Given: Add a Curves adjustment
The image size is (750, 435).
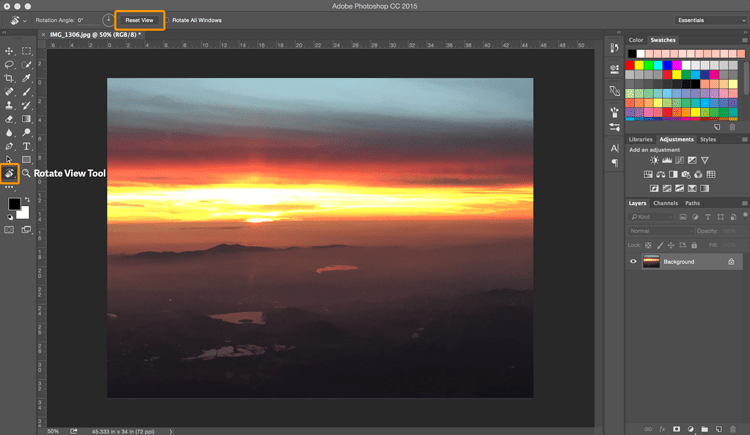Looking at the screenshot, I should click(679, 160).
